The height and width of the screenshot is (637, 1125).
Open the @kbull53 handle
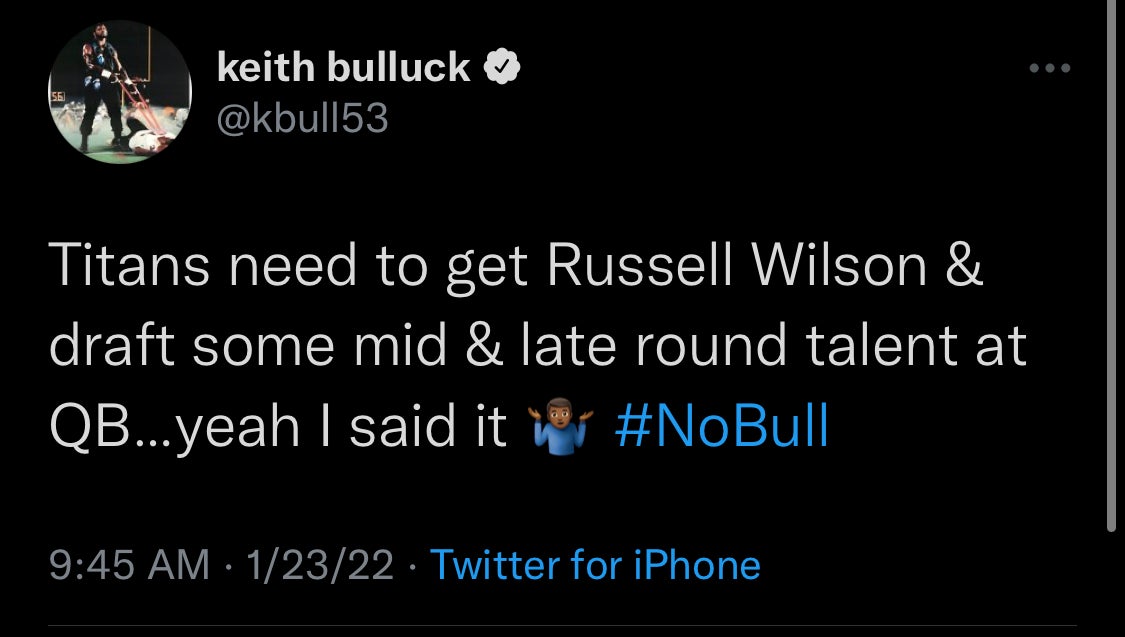(x=302, y=119)
